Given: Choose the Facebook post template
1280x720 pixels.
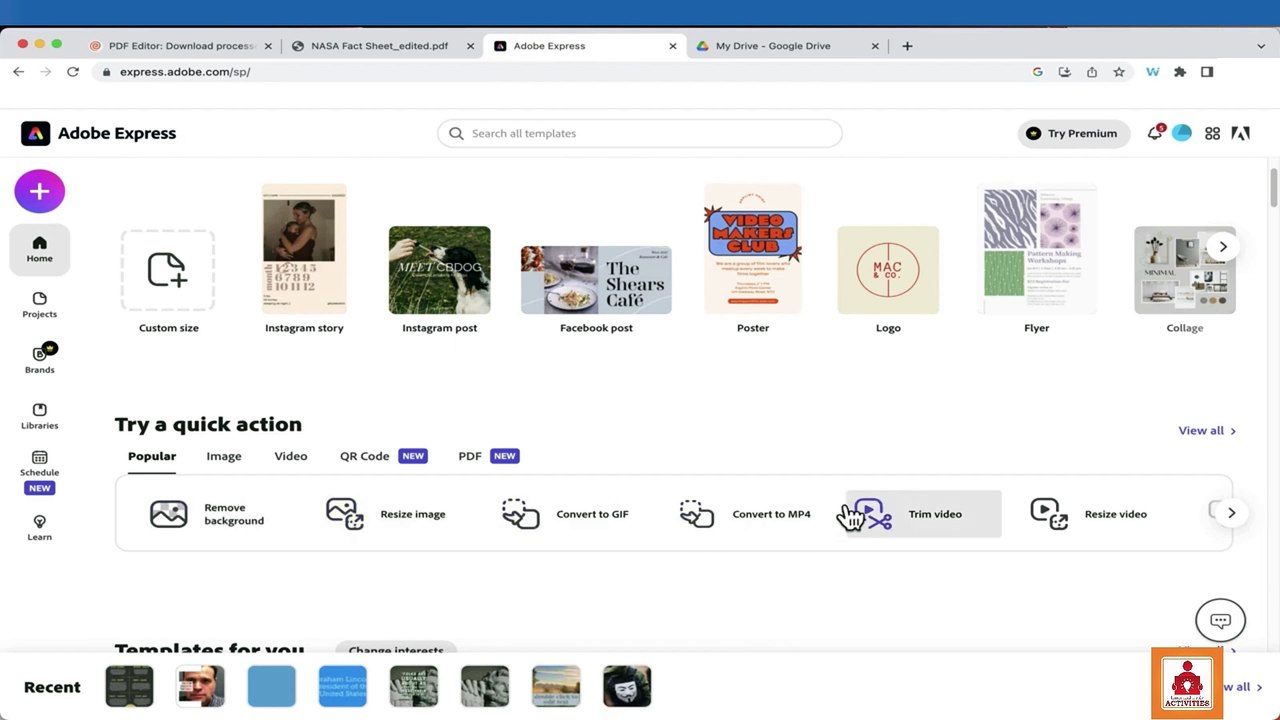Looking at the screenshot, I should pos(596,290).
